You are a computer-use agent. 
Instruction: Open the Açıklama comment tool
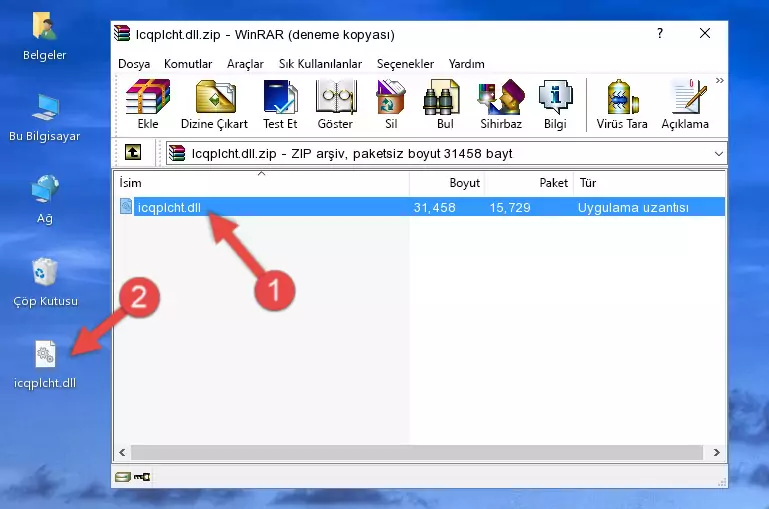click(x=685, y=104)
